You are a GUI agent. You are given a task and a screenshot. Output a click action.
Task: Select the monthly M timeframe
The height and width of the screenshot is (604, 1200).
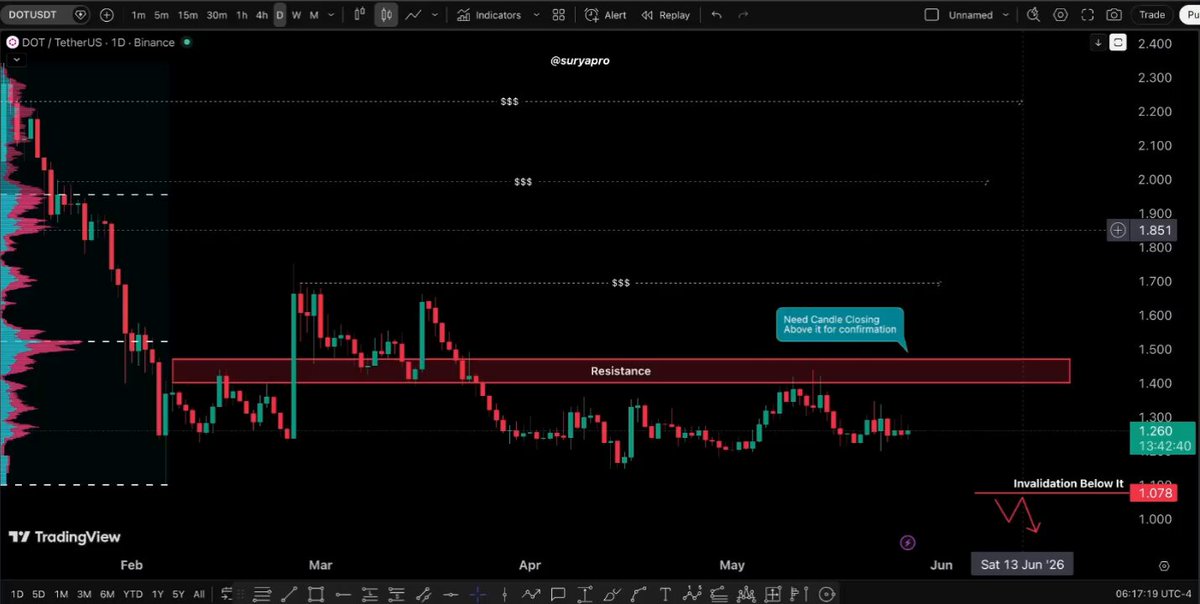click(x=314, y=15)
